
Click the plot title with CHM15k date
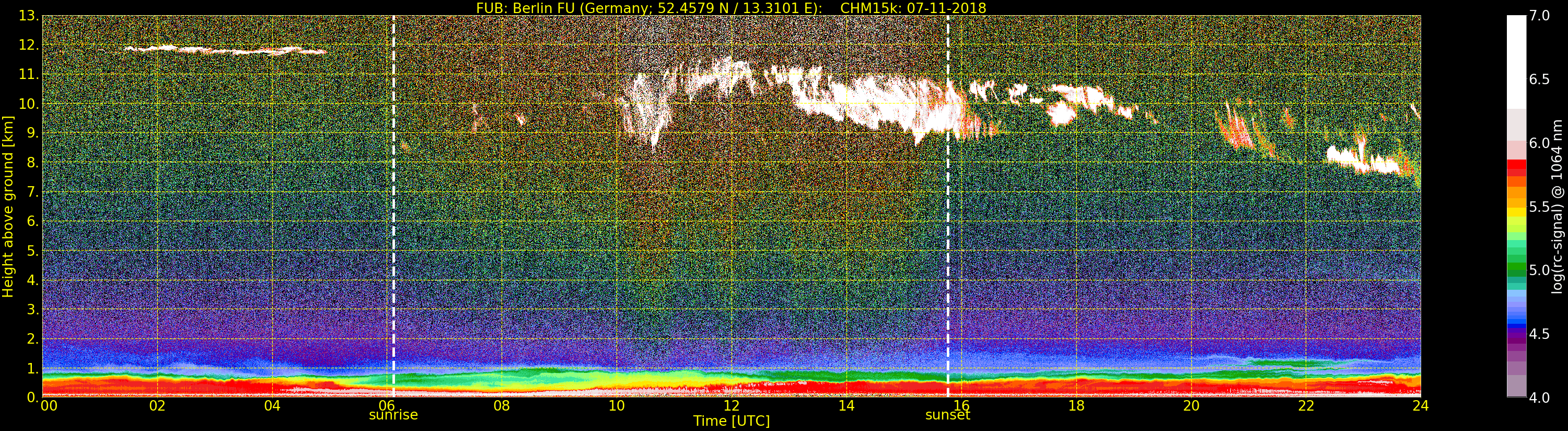coord(730,8)
